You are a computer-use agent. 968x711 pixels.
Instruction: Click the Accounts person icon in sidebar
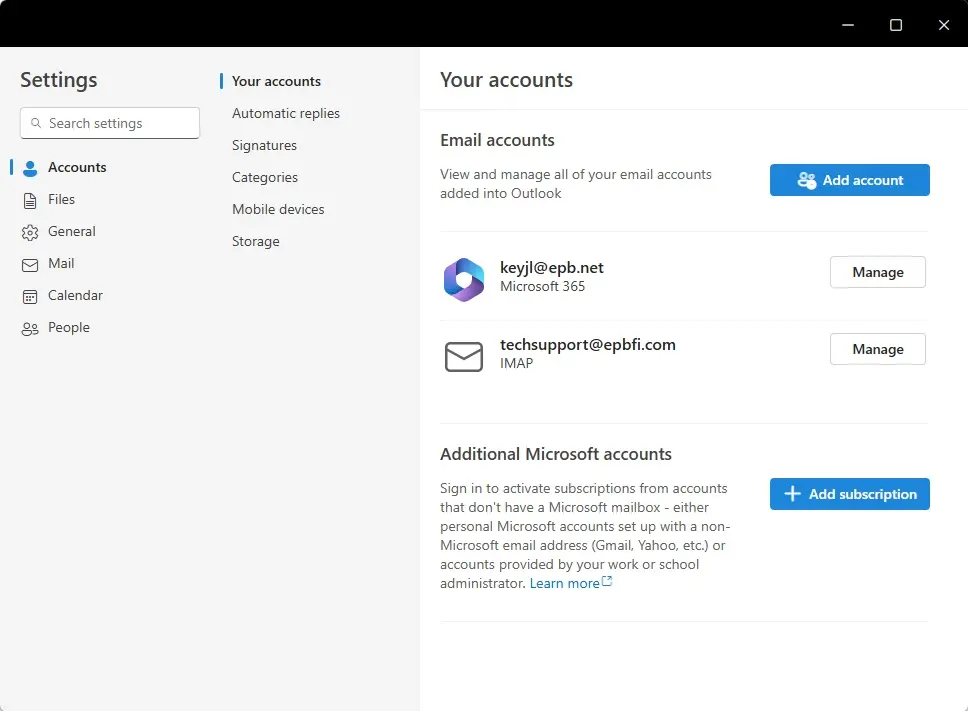[x=30, y=168]
